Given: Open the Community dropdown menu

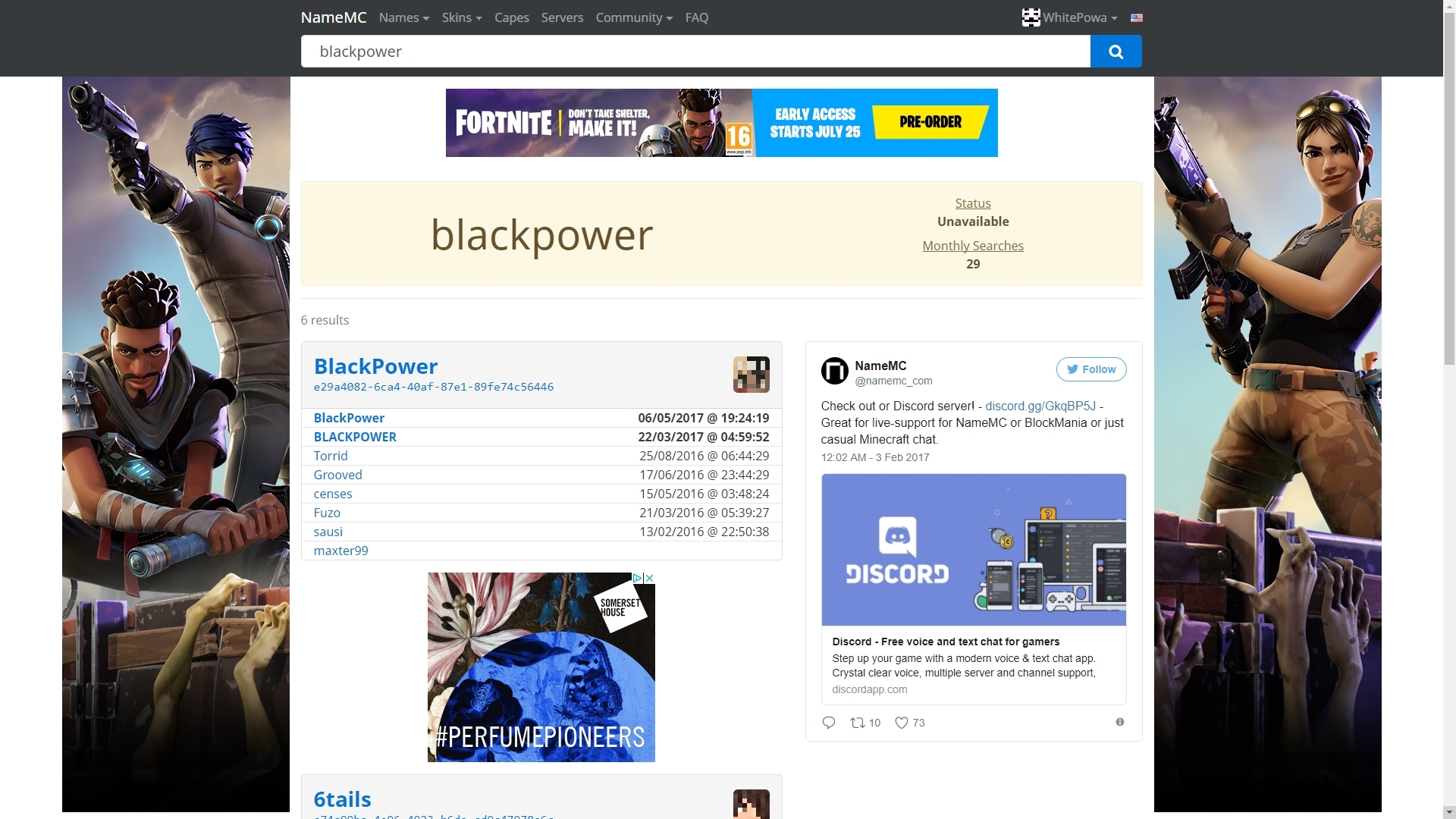Looking at the screenshot, I should [x=633, y=17].
